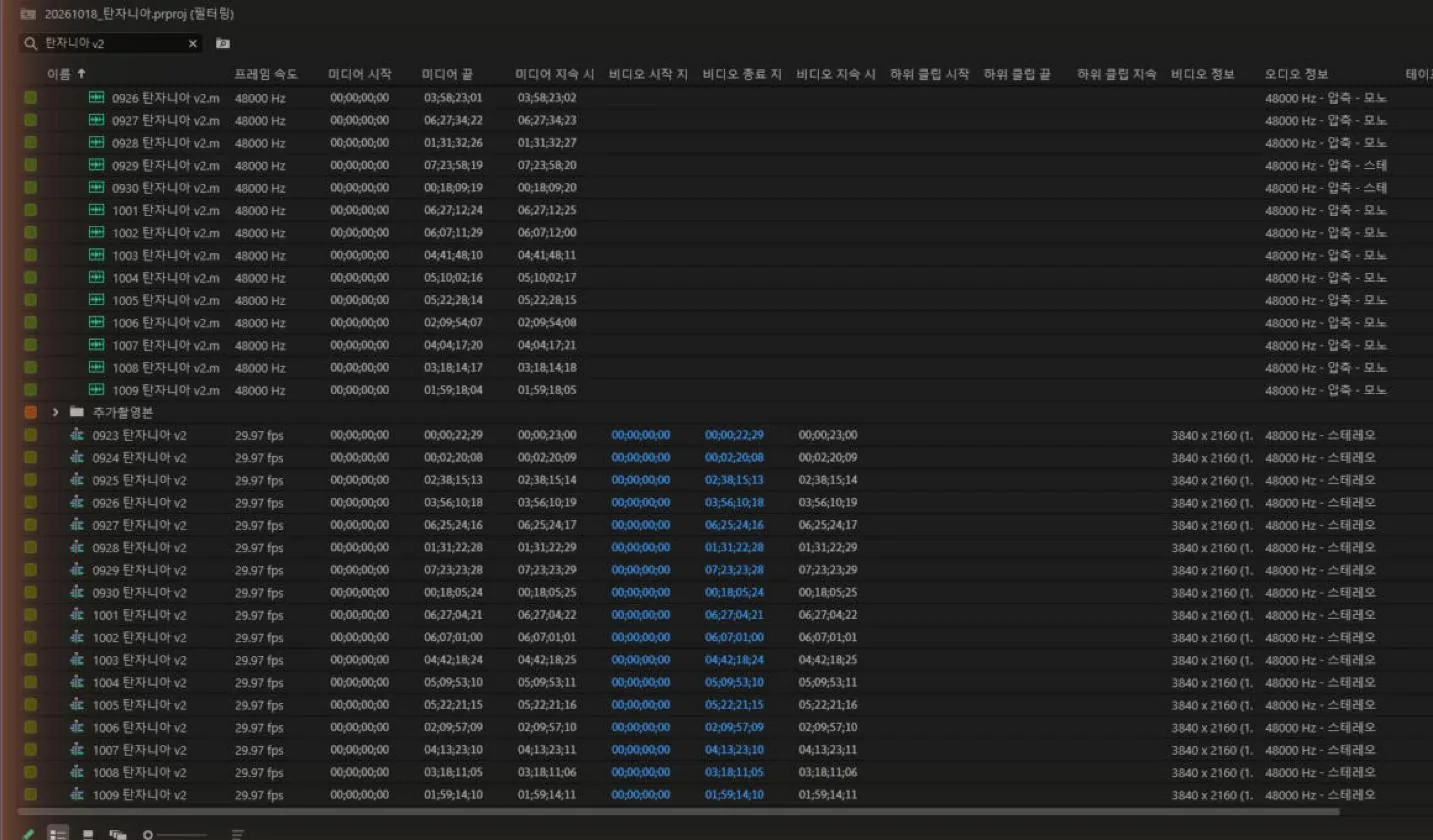The width and height of the screenshot is (1433, 840).
Task: Select audio clip icon of 1001 탄자니아 v2.m
Action: pyautogui.click(x=97, y=210)
